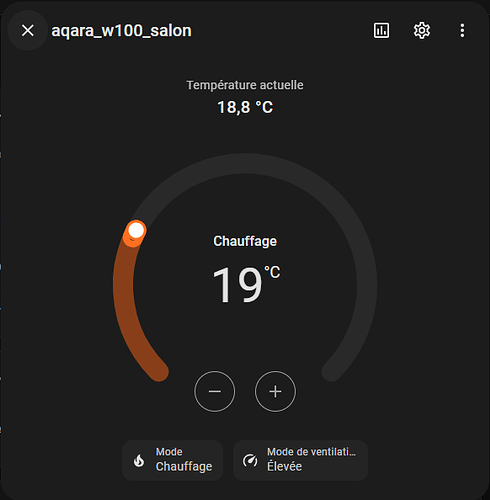Open settings via the gear icon

point(422,31)
